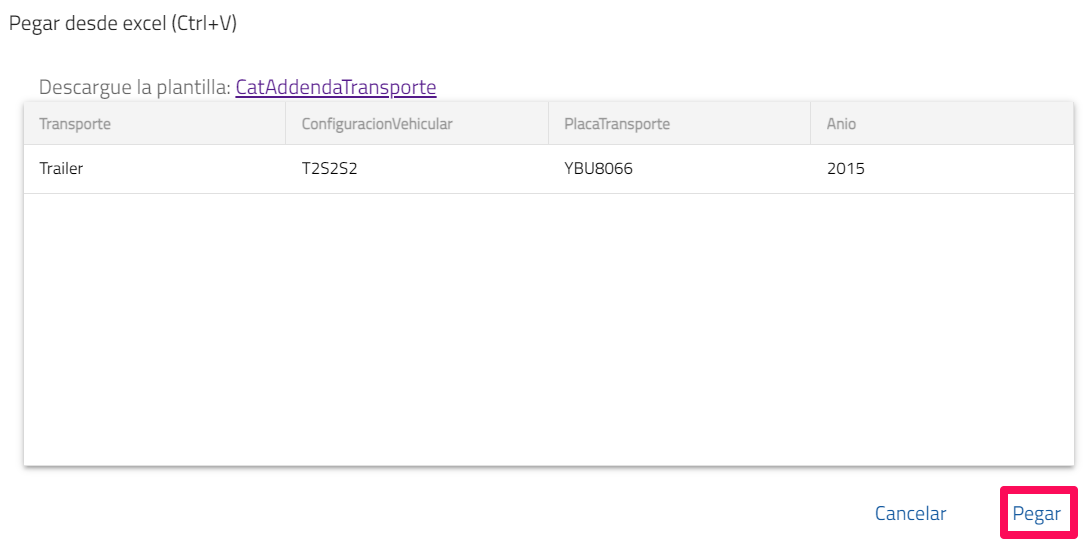
Task: Click the boundary between Transporte and ConfiguracionVehicular headers
Action: [x=286, y=124]
